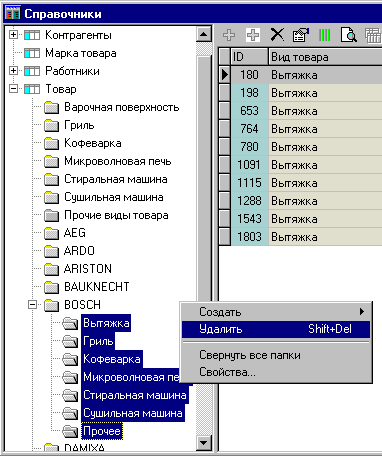Click the gray table grid toolbar icon

coord(373,35)
